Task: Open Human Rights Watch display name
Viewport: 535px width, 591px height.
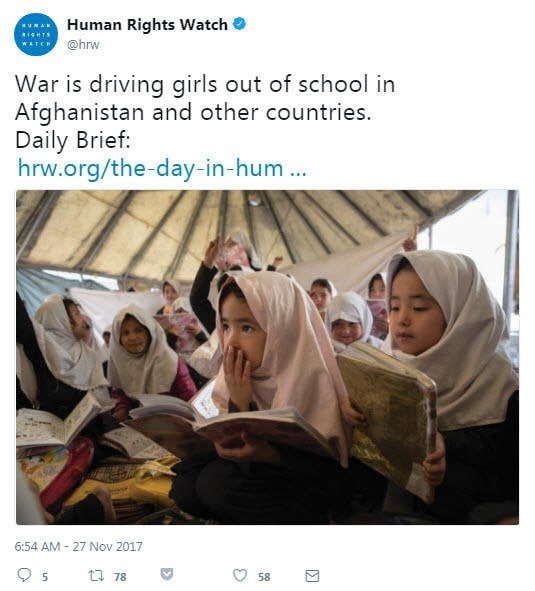Action: (147, 24)
